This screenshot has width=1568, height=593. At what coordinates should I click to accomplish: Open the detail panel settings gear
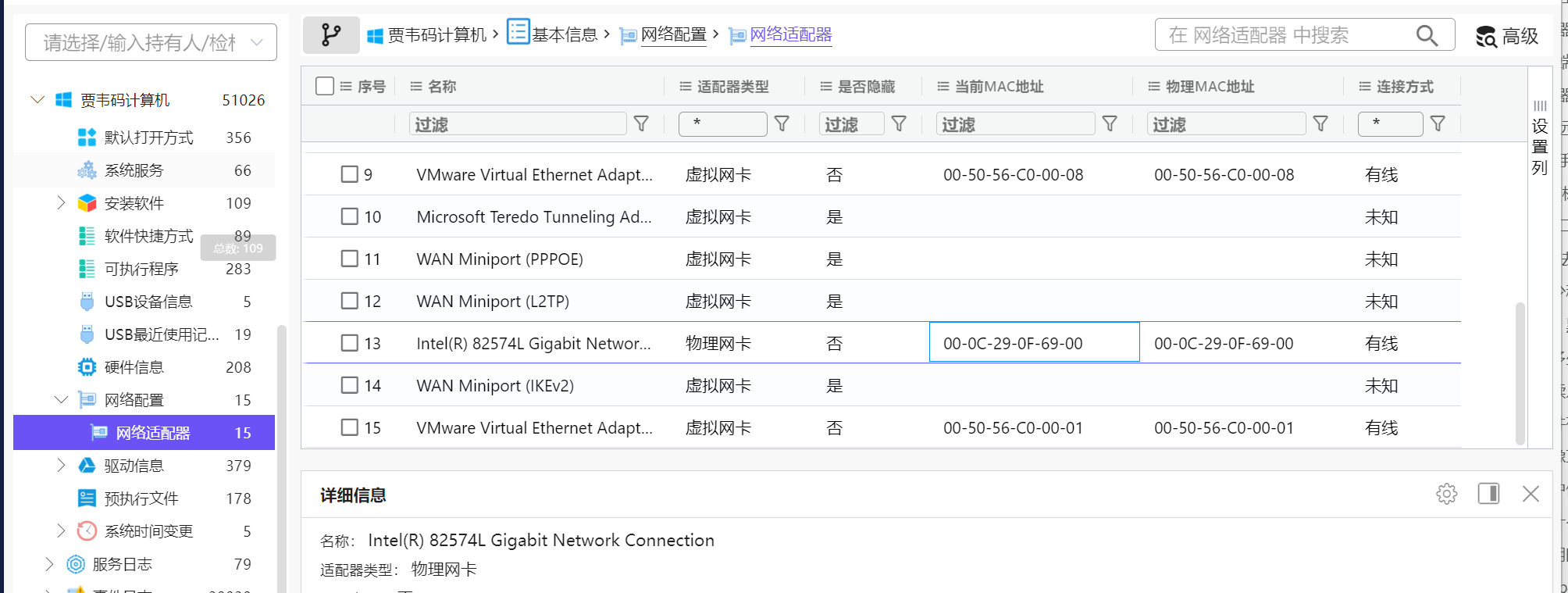[x=1446, y=494]
